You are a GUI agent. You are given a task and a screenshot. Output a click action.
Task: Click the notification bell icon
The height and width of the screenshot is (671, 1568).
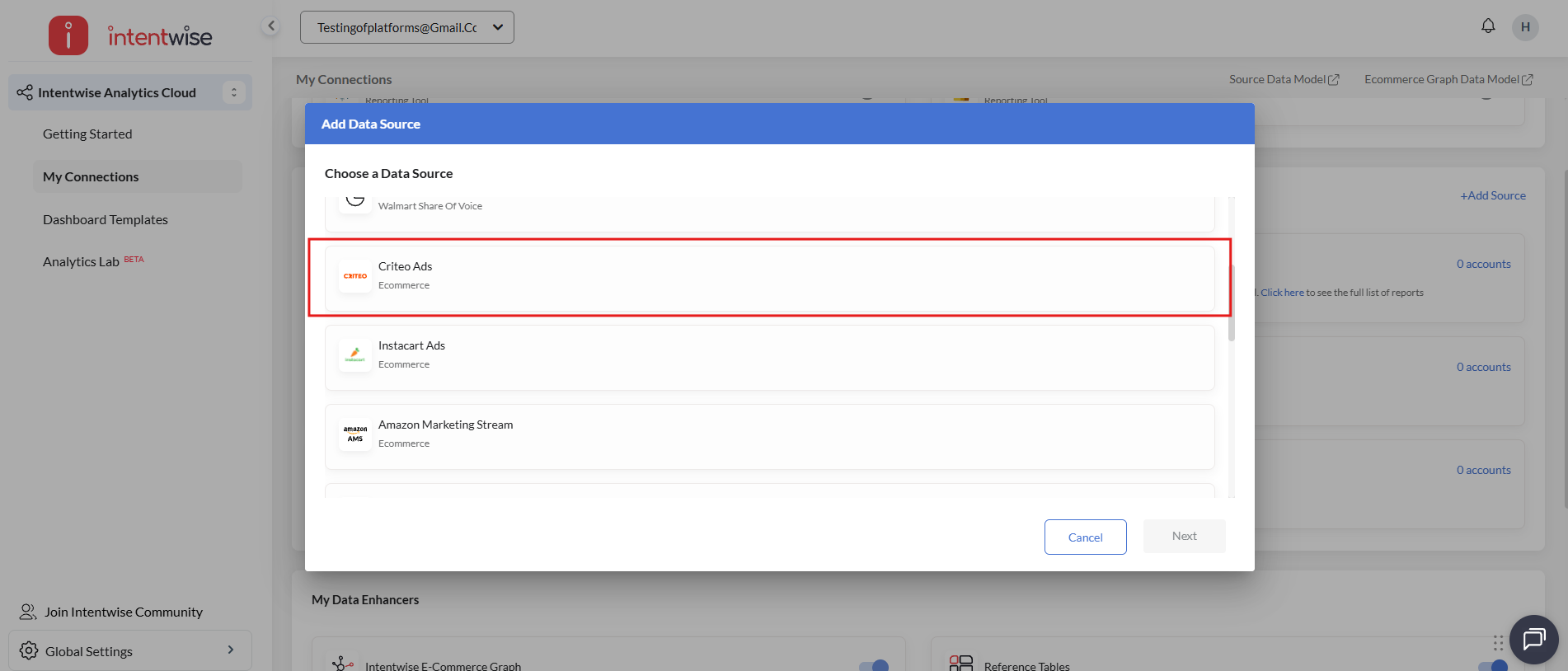tap(1487, 26)
